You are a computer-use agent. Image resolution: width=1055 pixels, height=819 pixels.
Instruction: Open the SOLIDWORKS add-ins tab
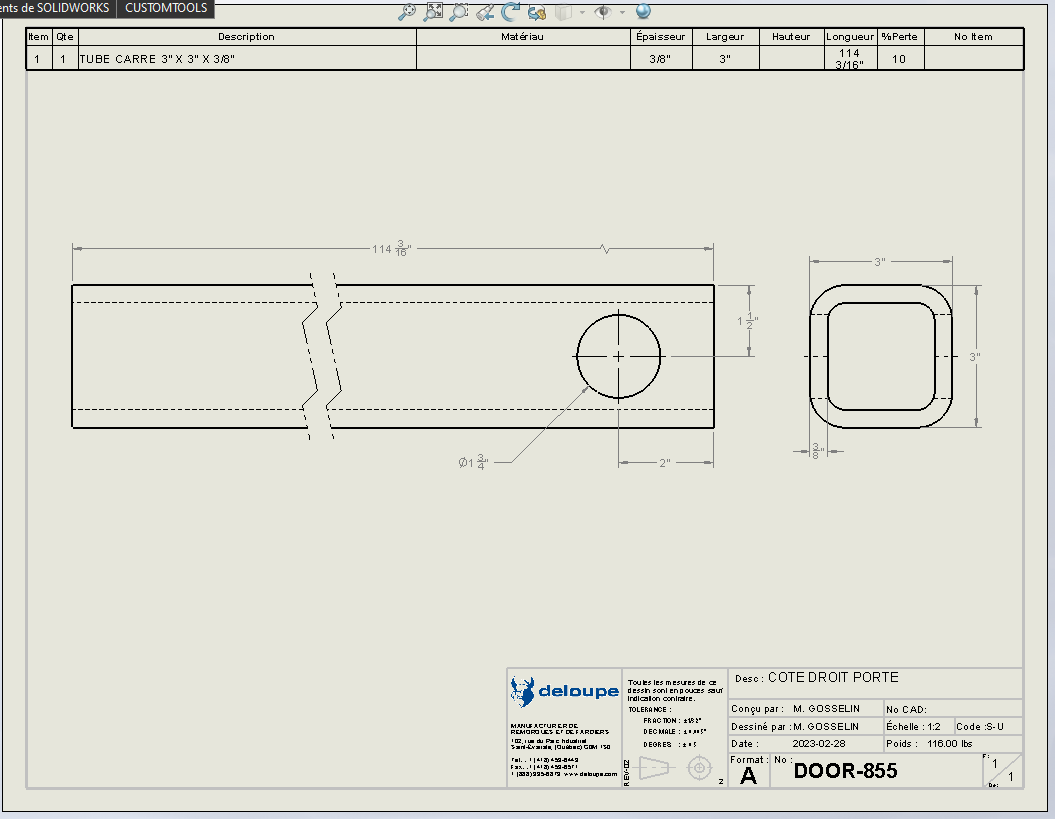pyautogui.click(x=56, y=8)
